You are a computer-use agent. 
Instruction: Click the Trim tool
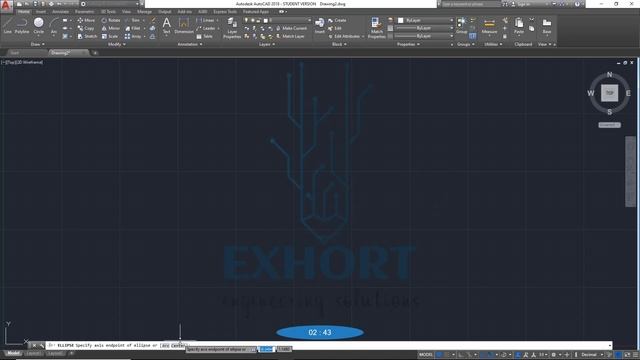[133, 20]
